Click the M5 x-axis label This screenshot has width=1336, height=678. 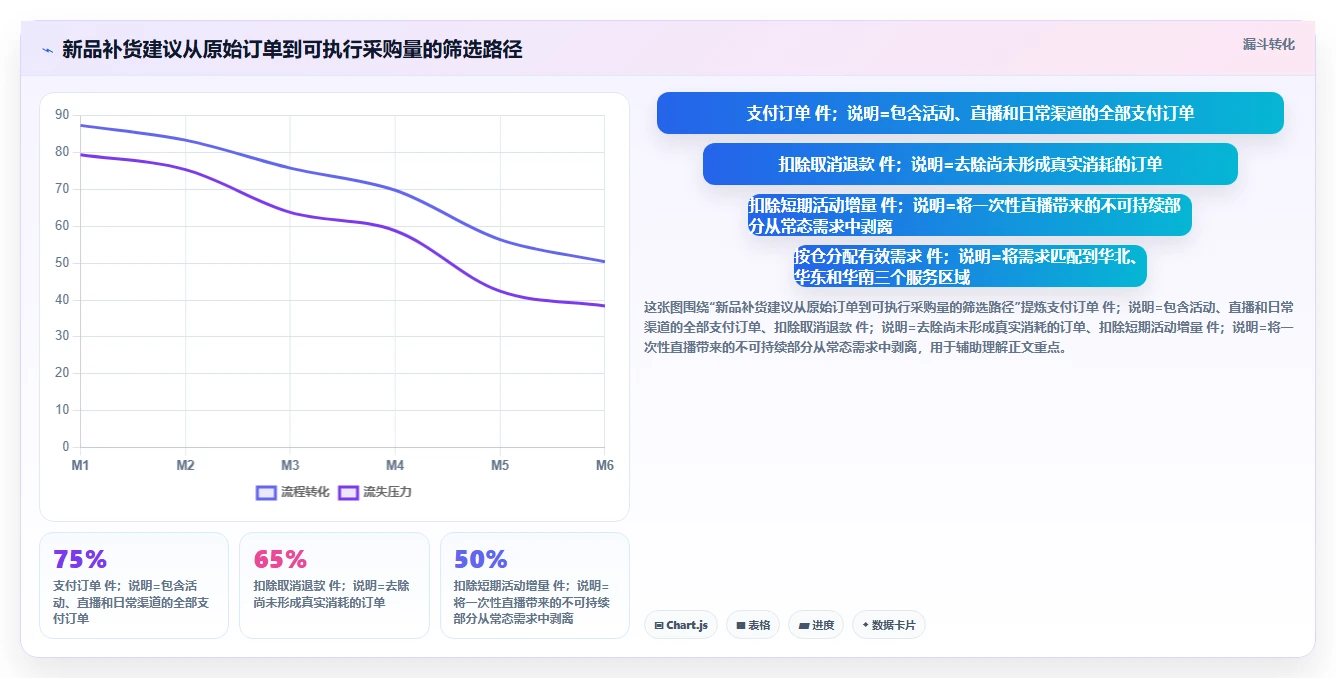pyautogui.click(x=500, y=465)
